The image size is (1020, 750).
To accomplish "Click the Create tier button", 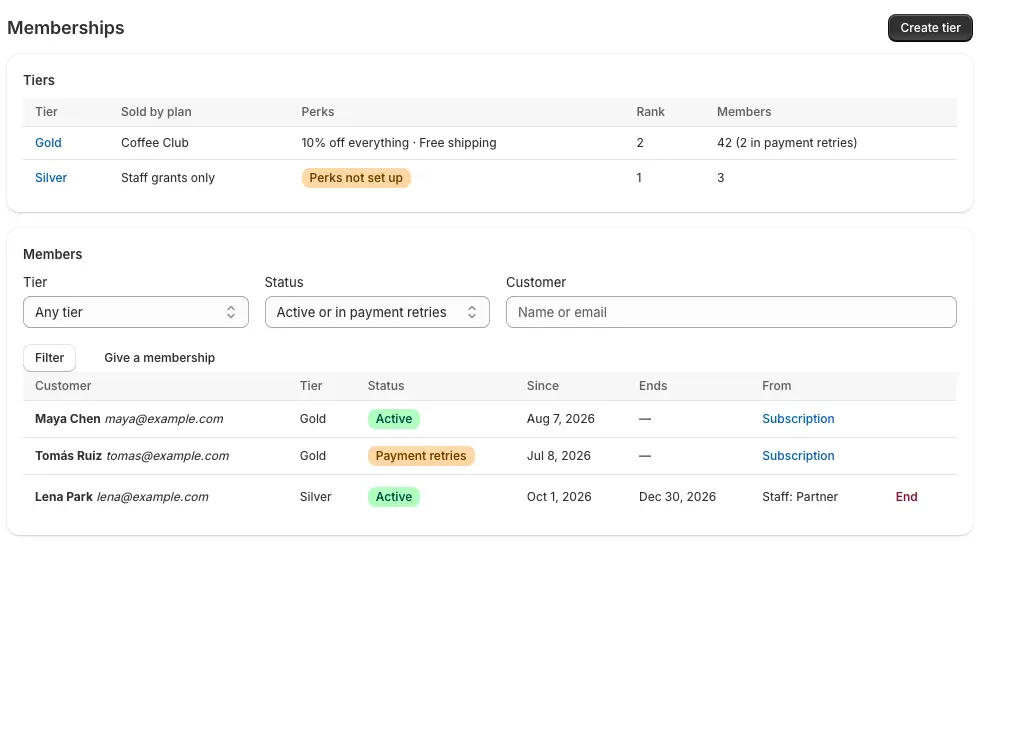I will point(930,28).
